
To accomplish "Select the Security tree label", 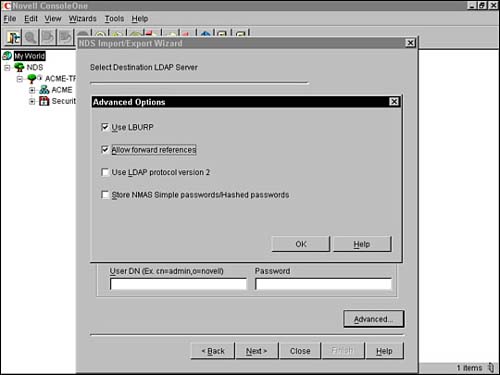I will coord(64,101).
